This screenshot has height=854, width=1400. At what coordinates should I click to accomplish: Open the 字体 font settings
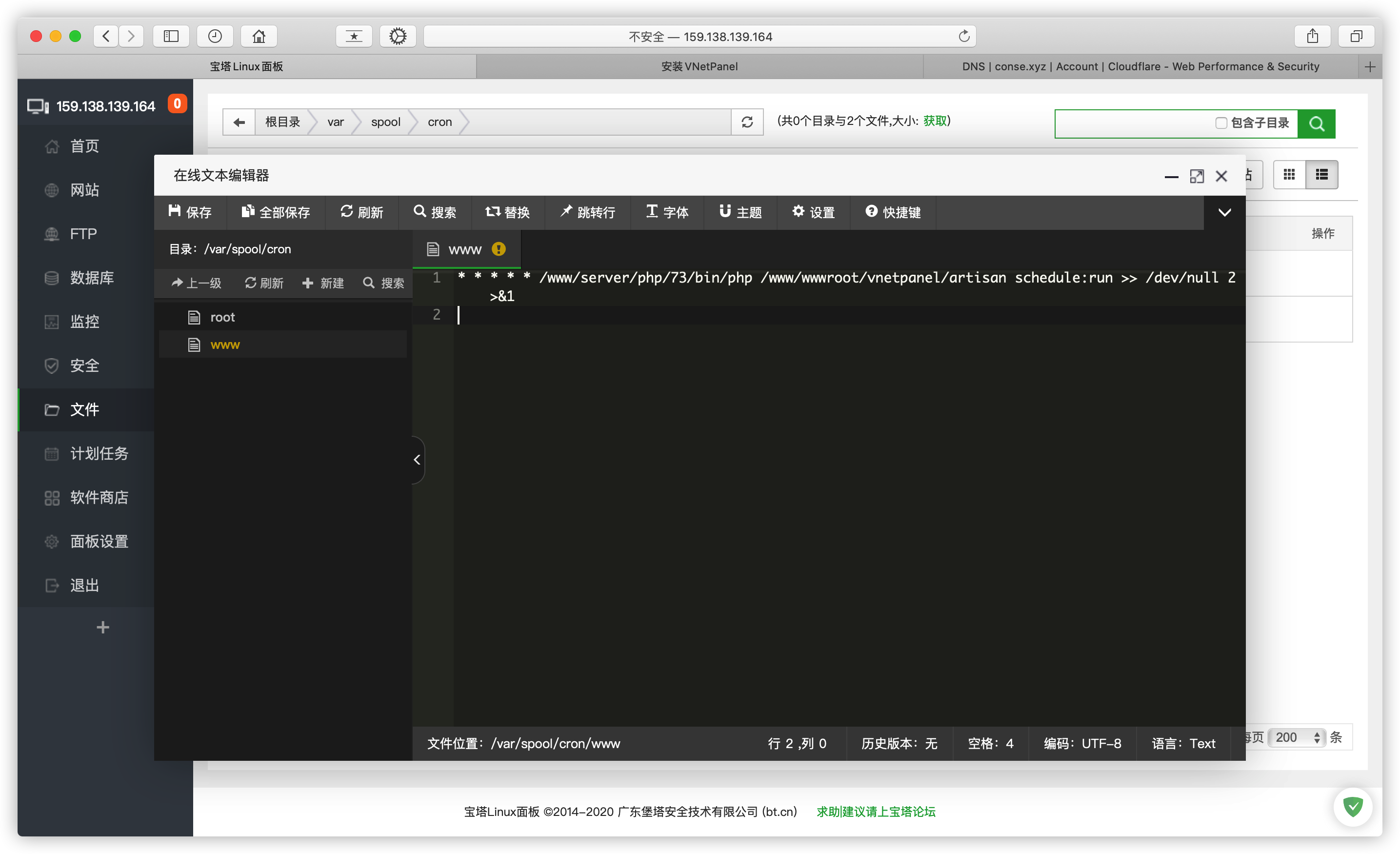coord(667,212)
